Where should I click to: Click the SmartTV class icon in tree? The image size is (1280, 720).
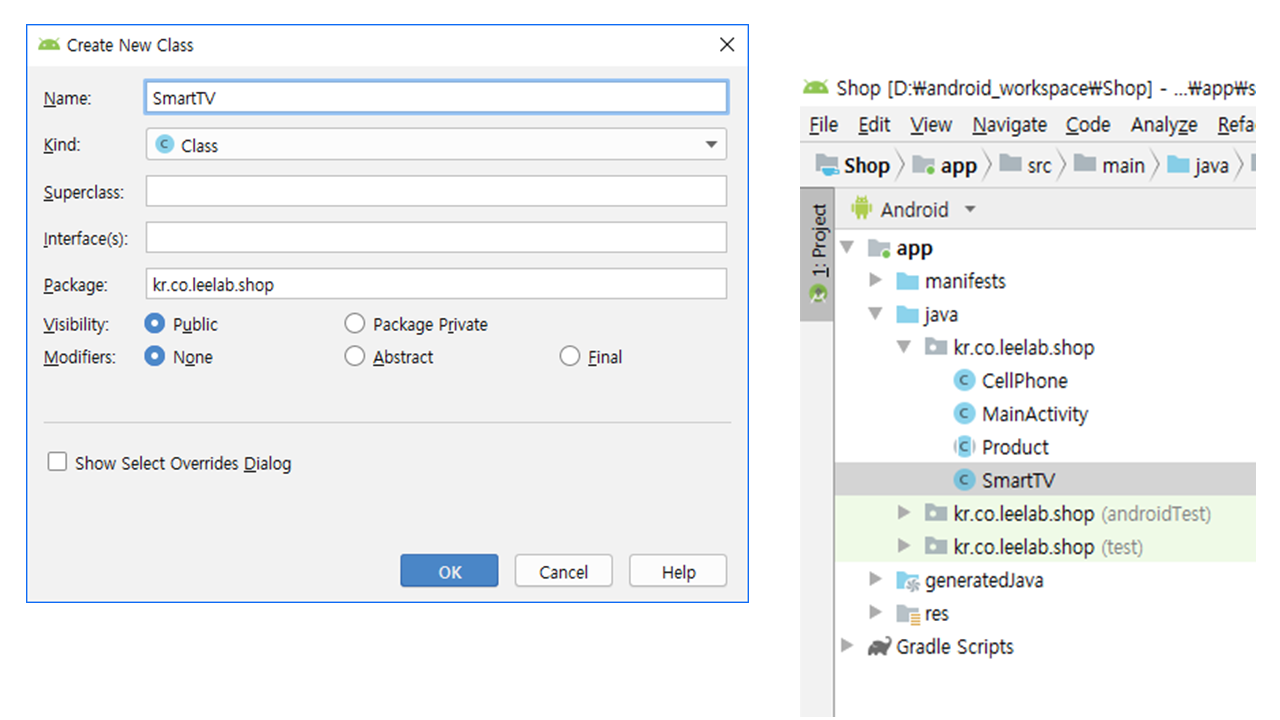click(x=964, y=480)
